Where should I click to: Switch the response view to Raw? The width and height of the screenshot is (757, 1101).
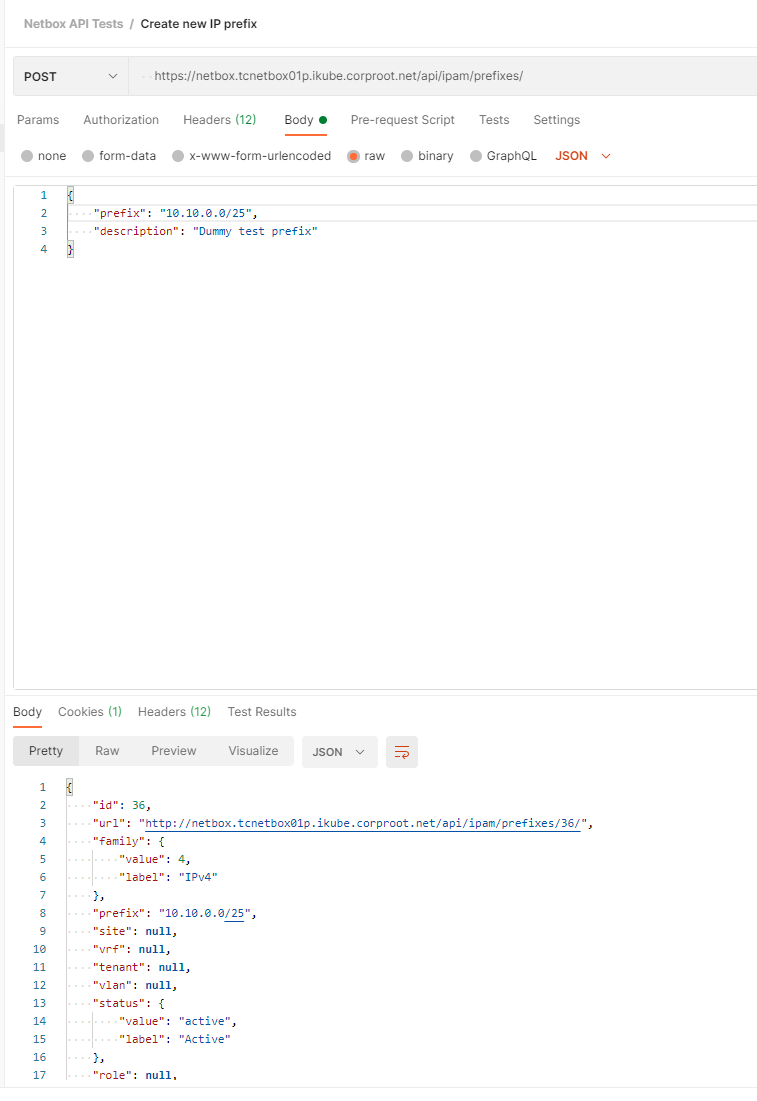tap(106, 751)
